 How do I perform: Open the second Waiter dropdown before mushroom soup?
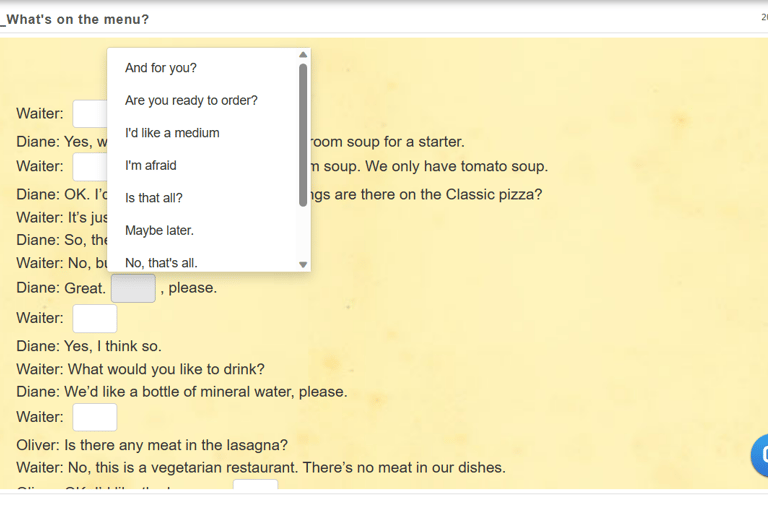[90, 167]
